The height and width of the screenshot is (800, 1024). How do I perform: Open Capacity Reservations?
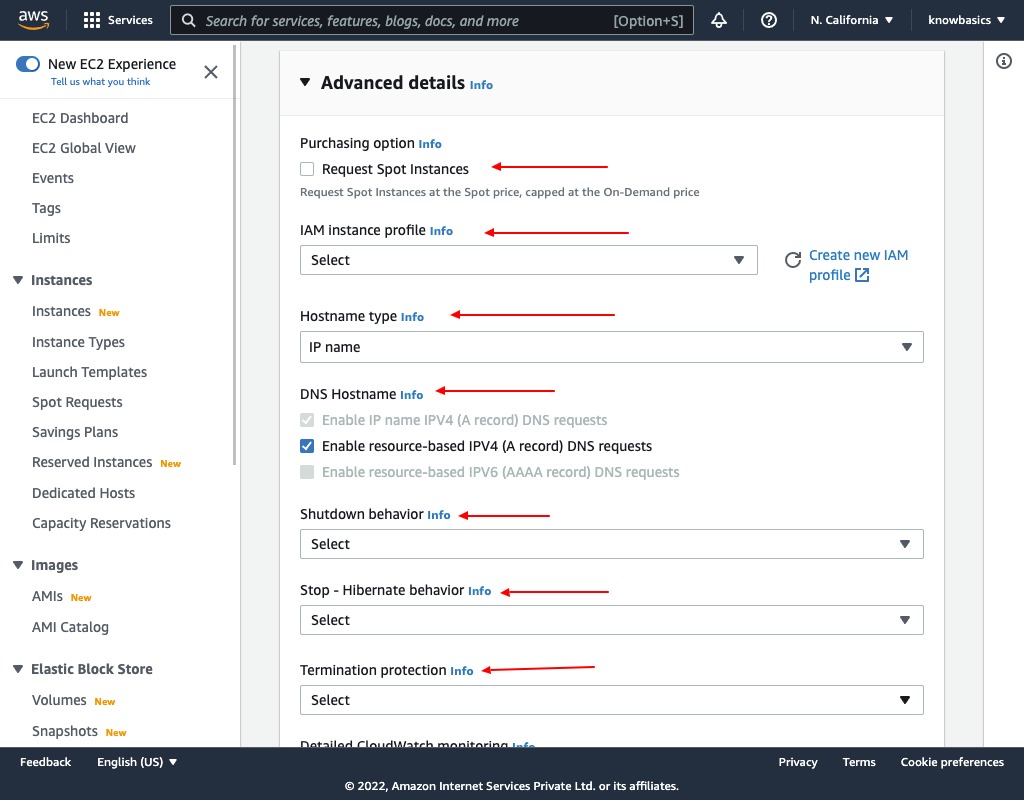pyautogui.click(x=101, y=523)
